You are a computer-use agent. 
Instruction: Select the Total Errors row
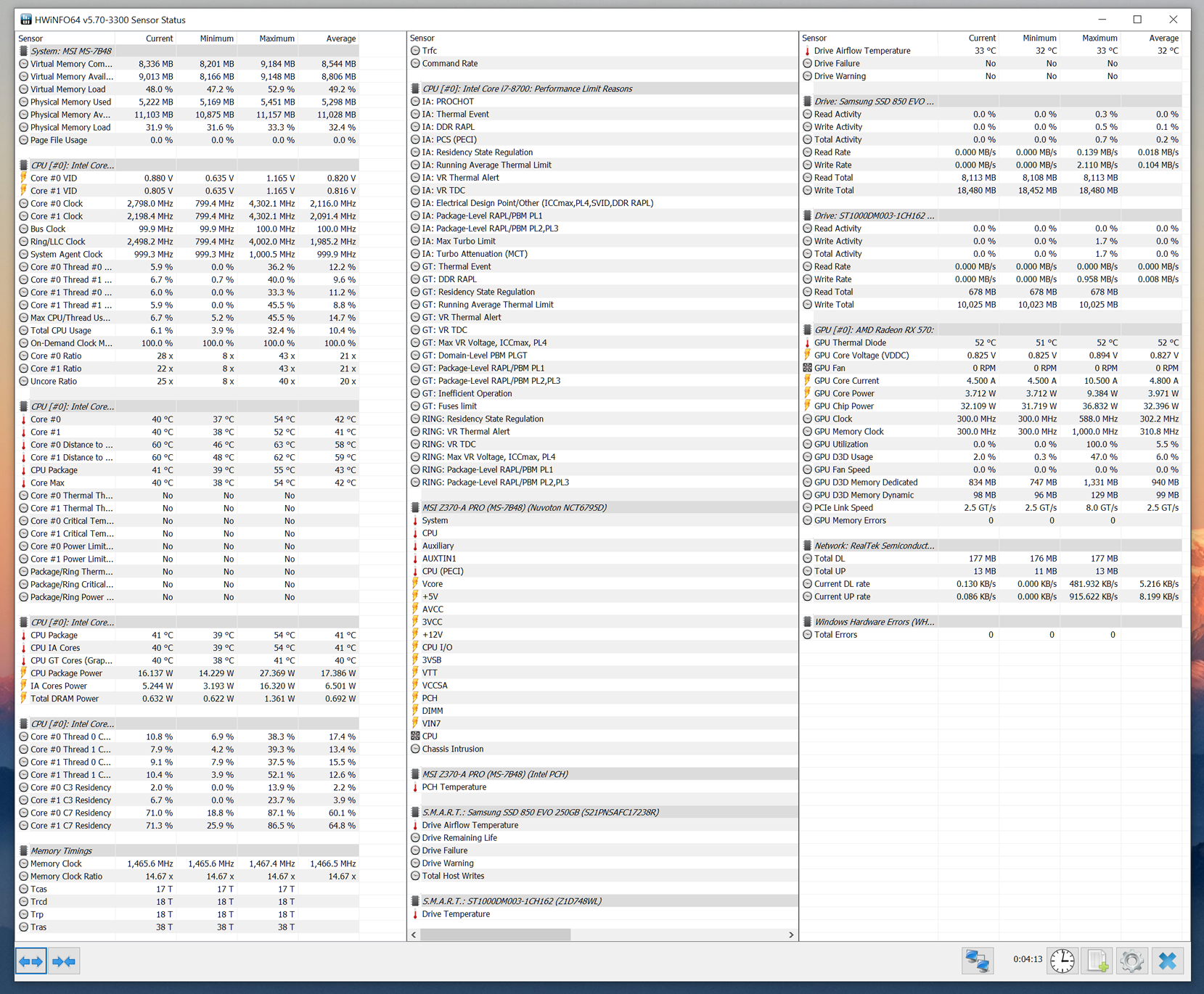coord(835,634)
